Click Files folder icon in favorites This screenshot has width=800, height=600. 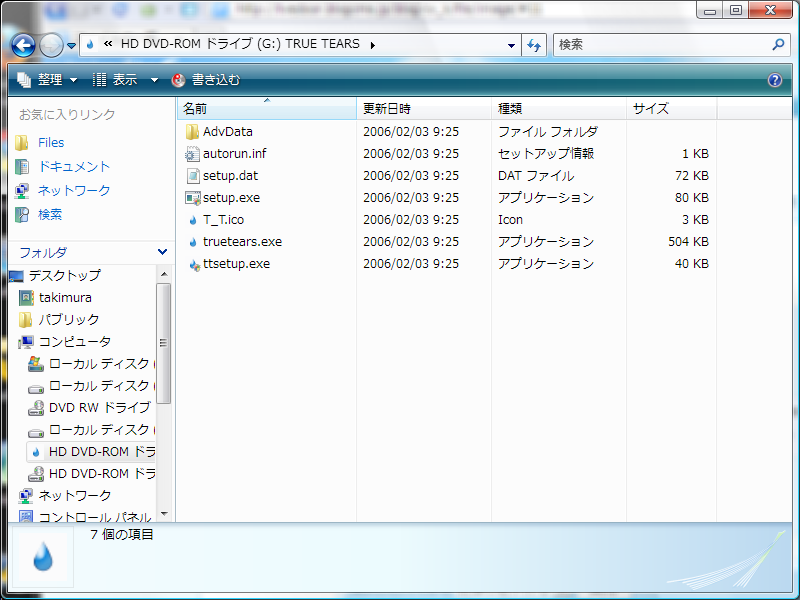tap(22, 143)
